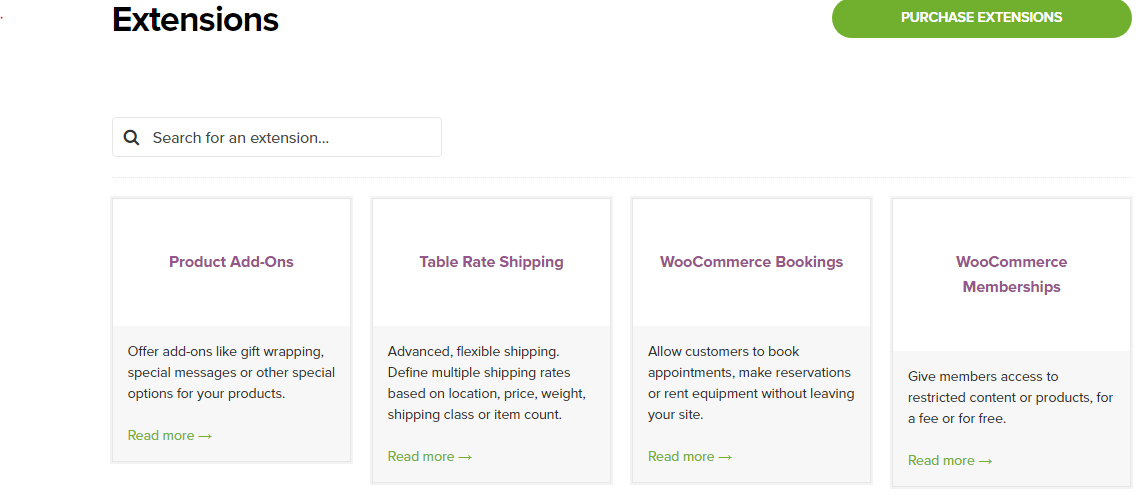Click the arrow icon in WooCommerce Bookings card

coord(725,457)
